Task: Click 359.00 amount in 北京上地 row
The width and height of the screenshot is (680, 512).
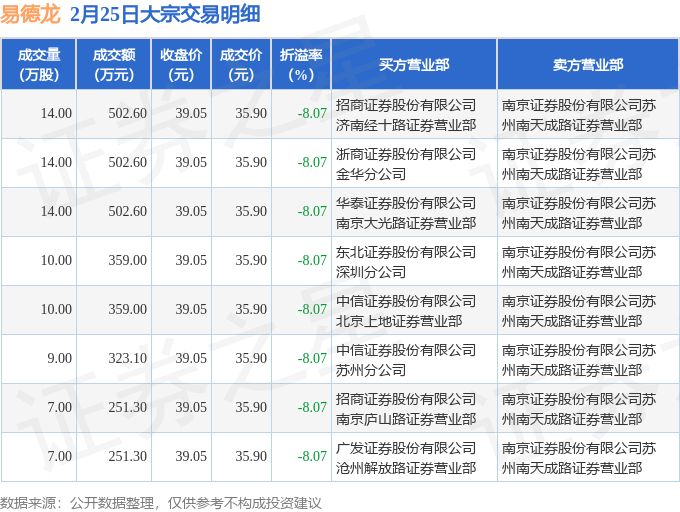Action: pos(128,310)
